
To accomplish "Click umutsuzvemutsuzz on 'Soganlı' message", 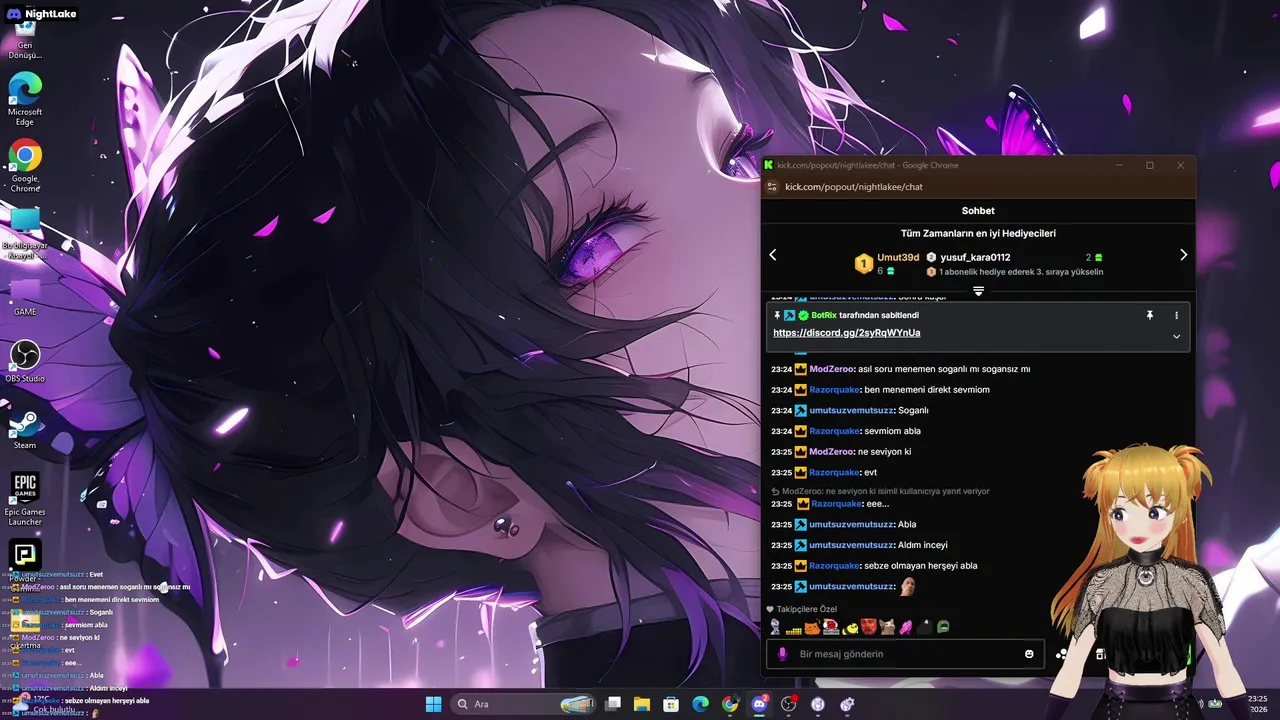I will click(x=851, y=410).
